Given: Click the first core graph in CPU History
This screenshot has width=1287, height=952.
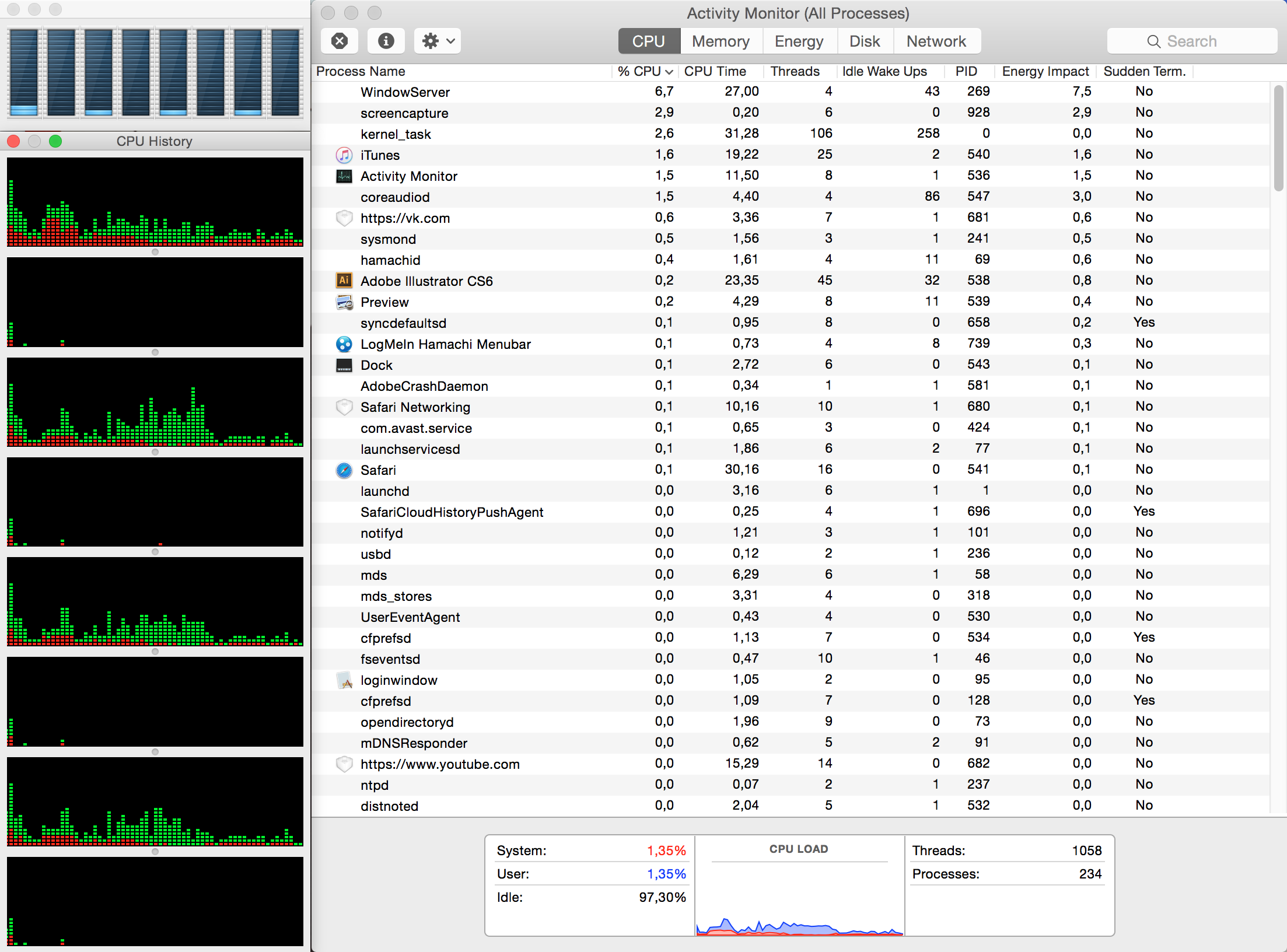Looking at the screenshot, I should [155, 202].
